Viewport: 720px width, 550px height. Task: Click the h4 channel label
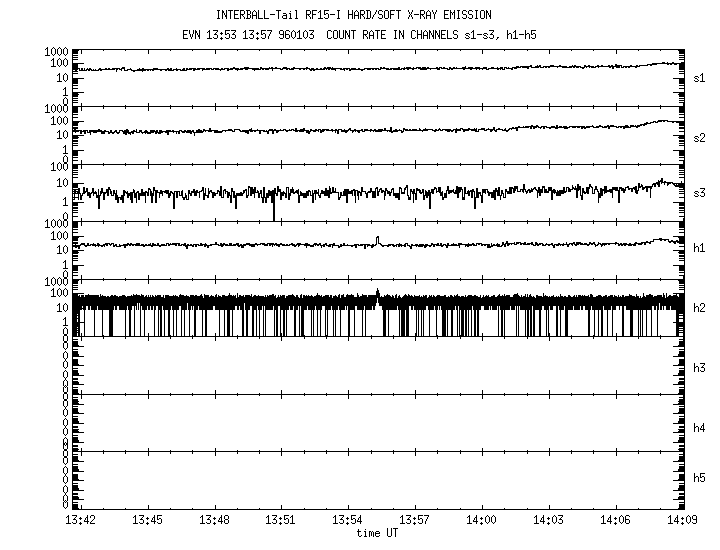coord(699,428)
